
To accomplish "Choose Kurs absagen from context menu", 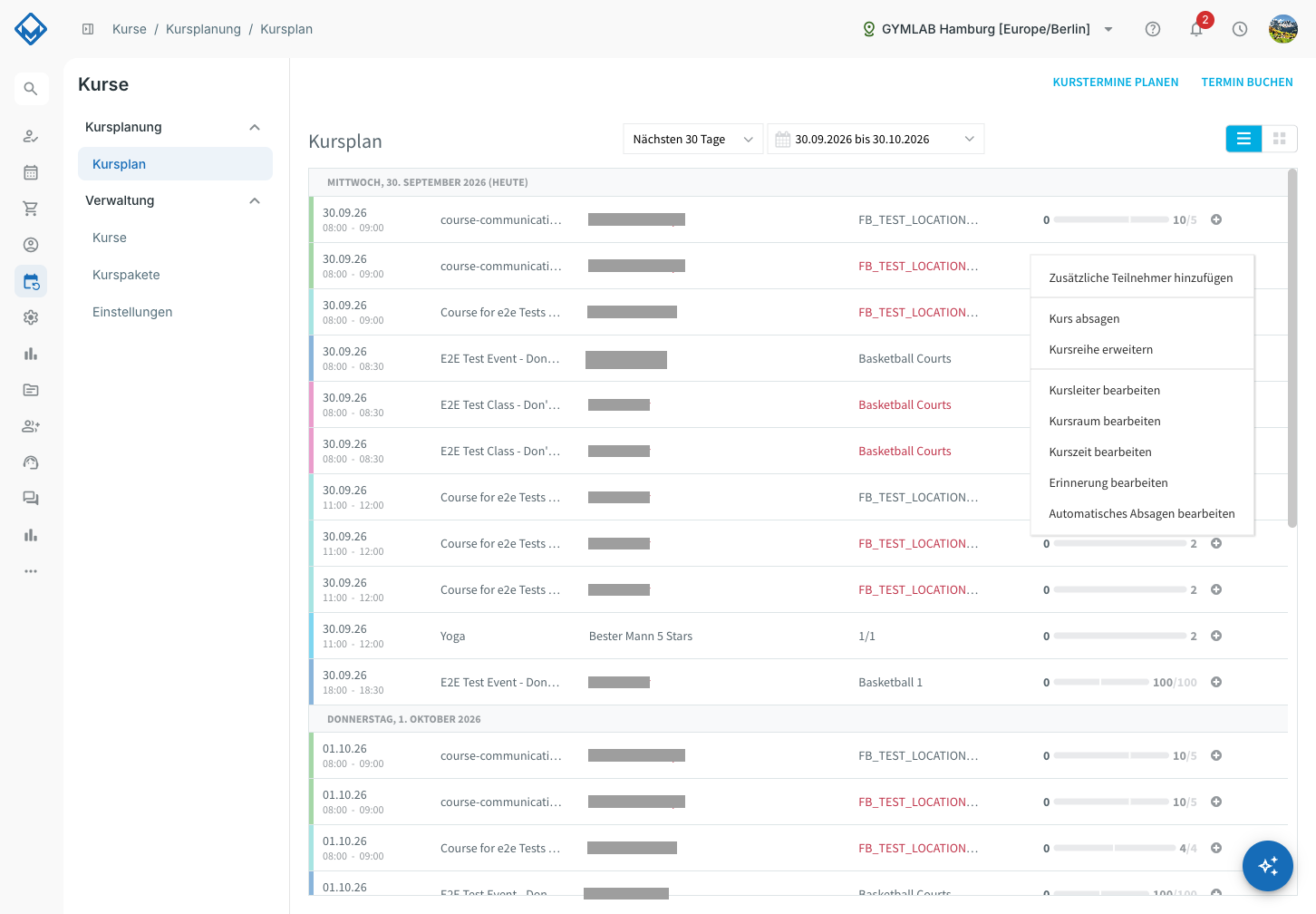I will point(1142,318).
